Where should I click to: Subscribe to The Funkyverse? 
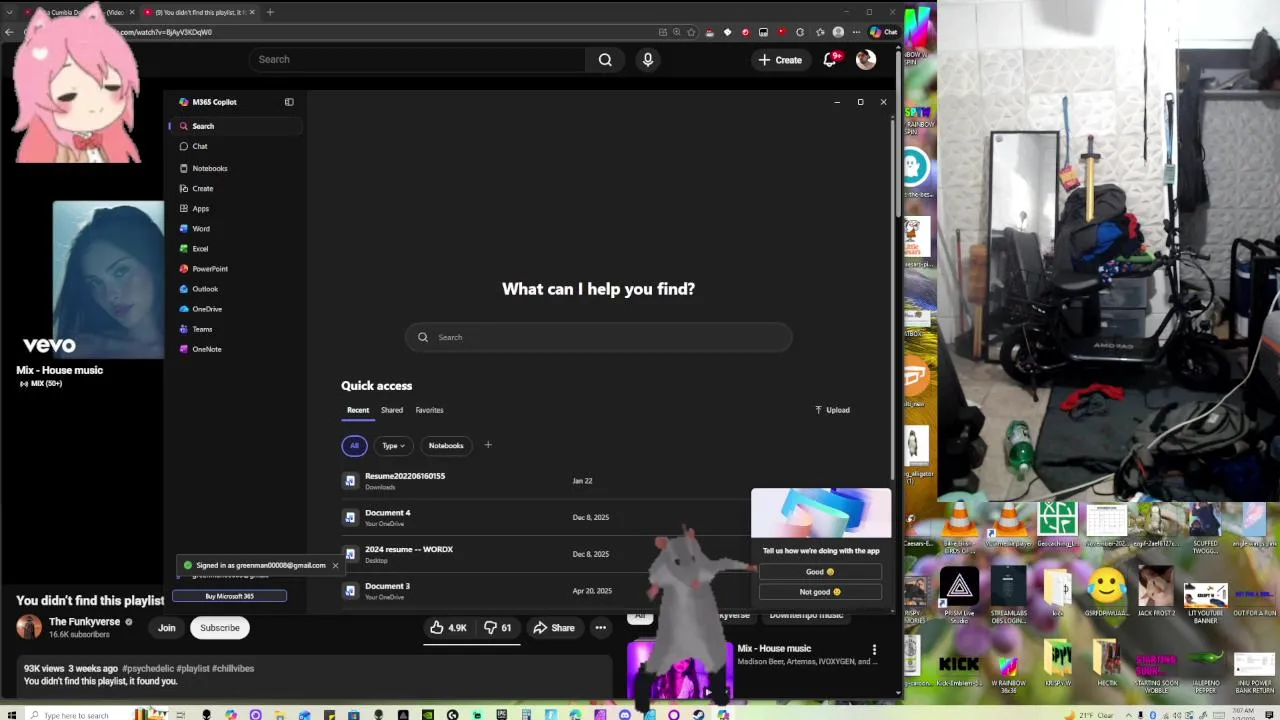click(x=220, y=628)
